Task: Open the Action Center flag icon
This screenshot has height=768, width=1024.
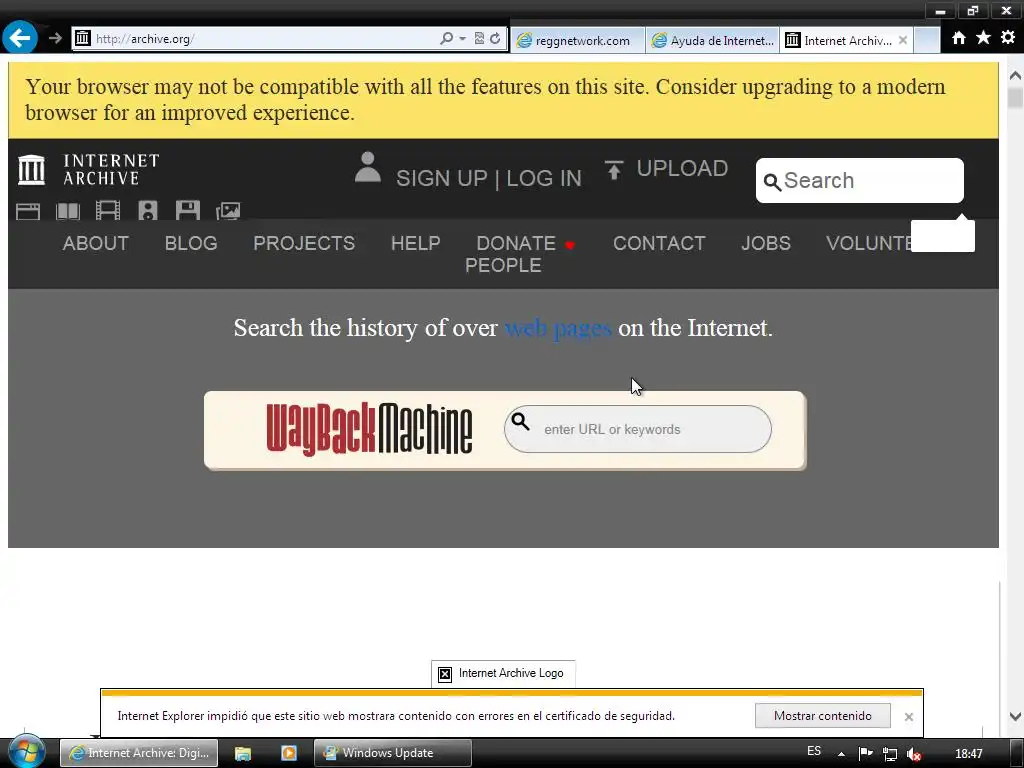Action: coord(866,754)
